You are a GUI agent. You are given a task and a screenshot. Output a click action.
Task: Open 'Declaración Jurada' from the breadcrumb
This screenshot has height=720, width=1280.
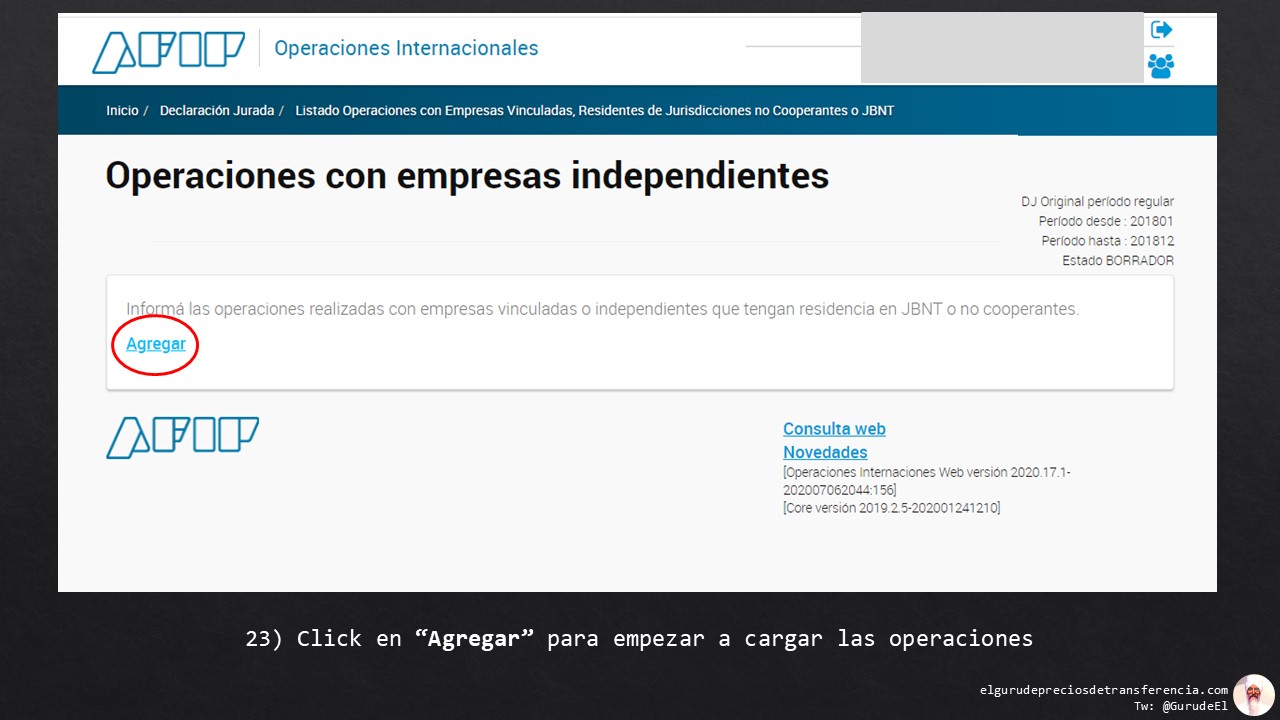217,110
